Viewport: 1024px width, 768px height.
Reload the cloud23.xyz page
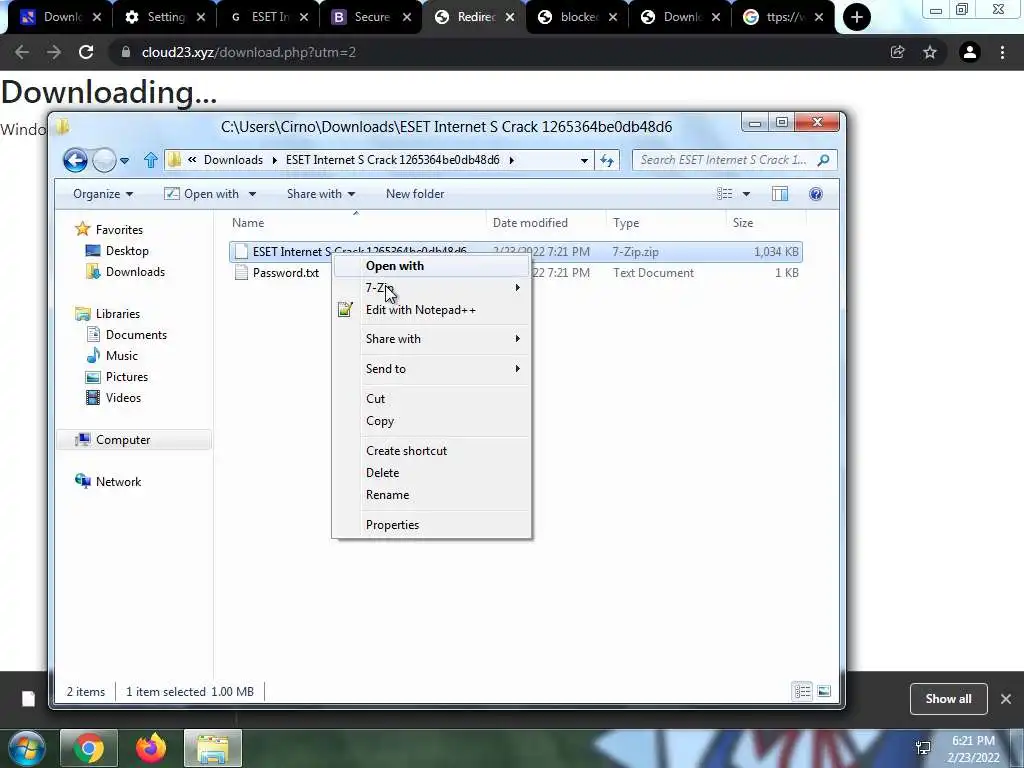click(86, 52)
